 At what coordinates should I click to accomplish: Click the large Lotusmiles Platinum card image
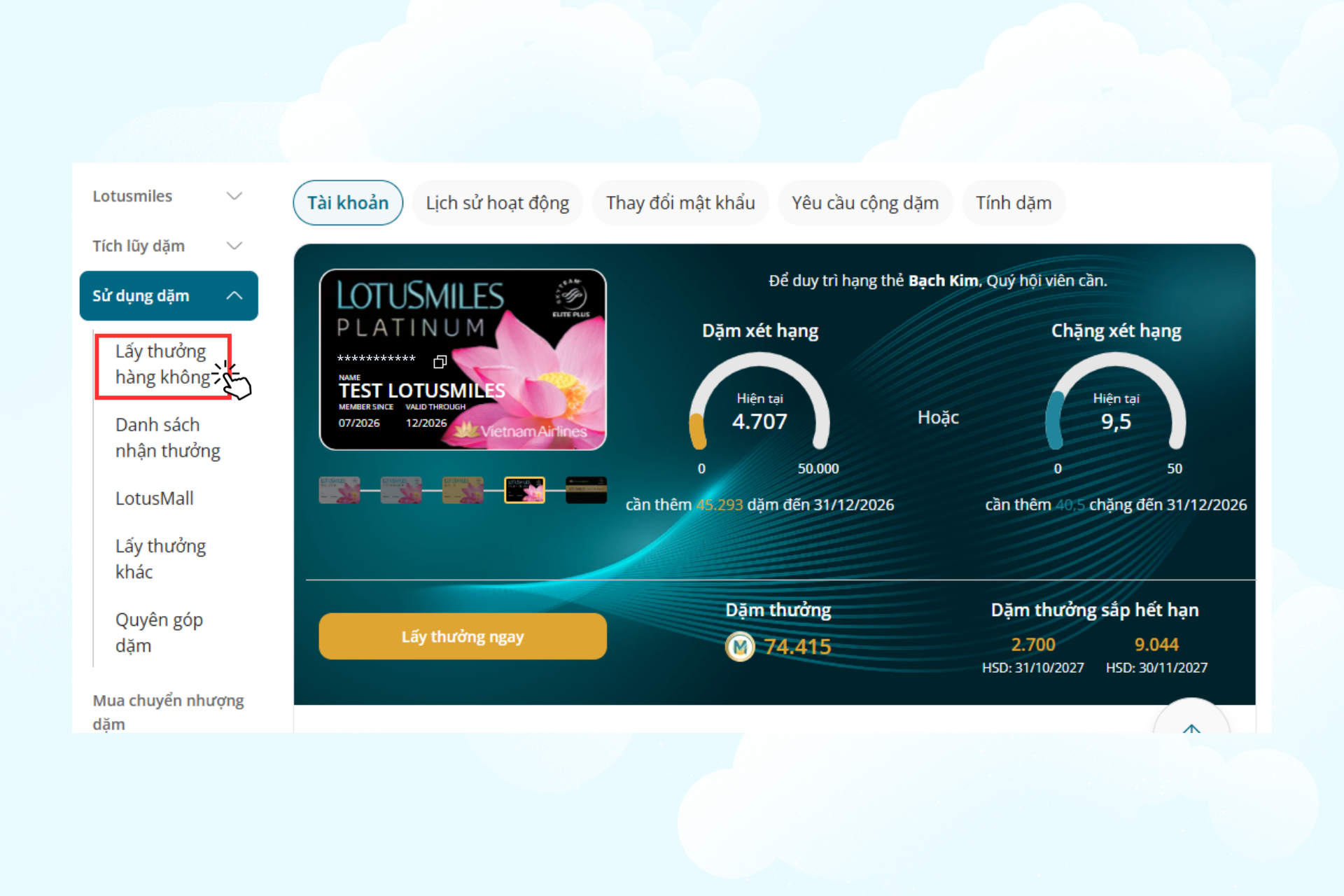[x=463, y=360]
